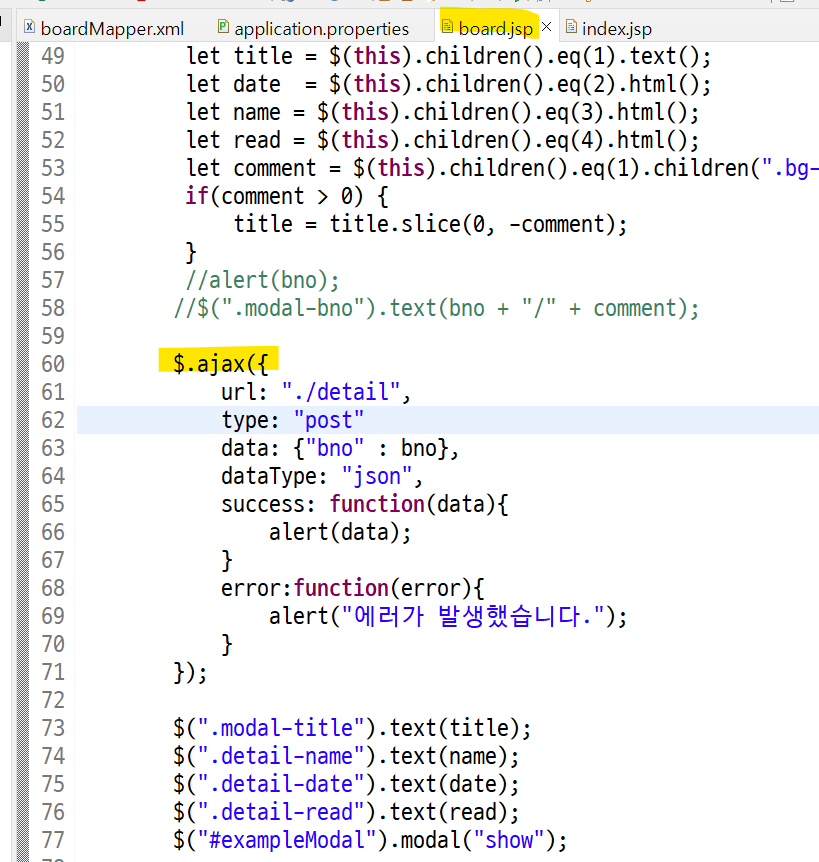Click the Korean error alert string
The width and height of the screenshot is (819, 862).
(x=473, y=616)
